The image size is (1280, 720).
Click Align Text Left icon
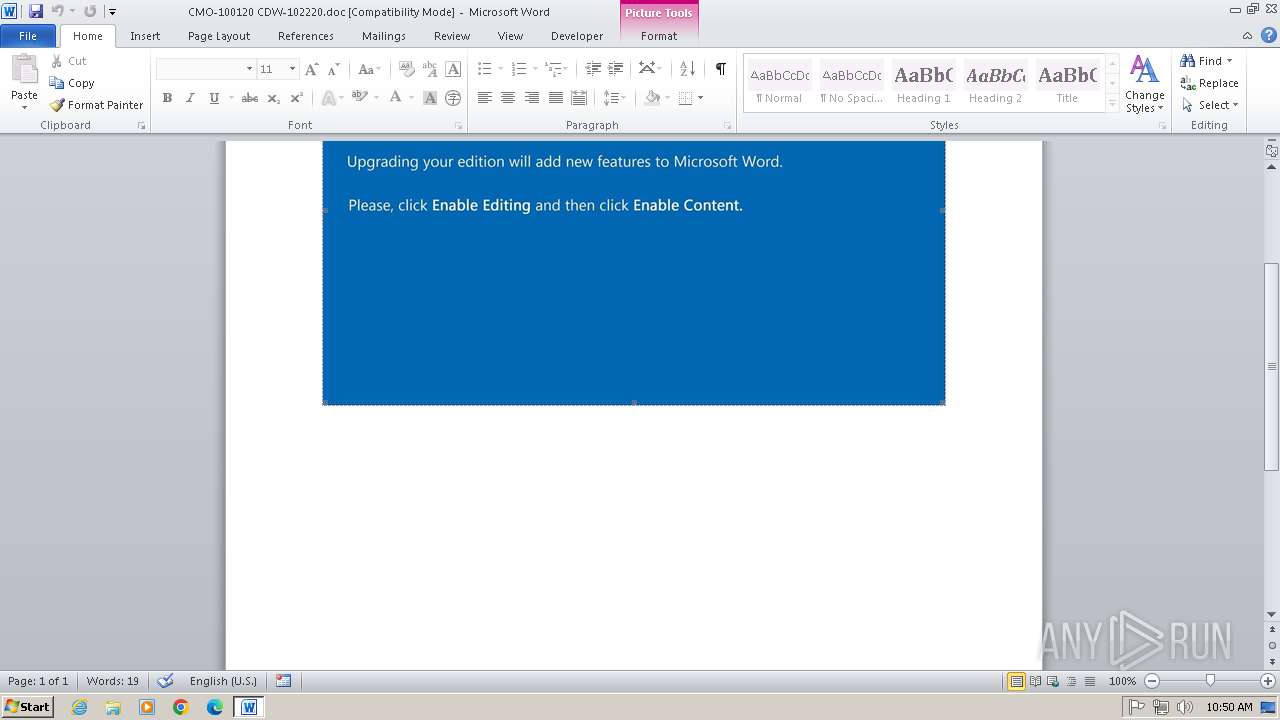(485, 98)
